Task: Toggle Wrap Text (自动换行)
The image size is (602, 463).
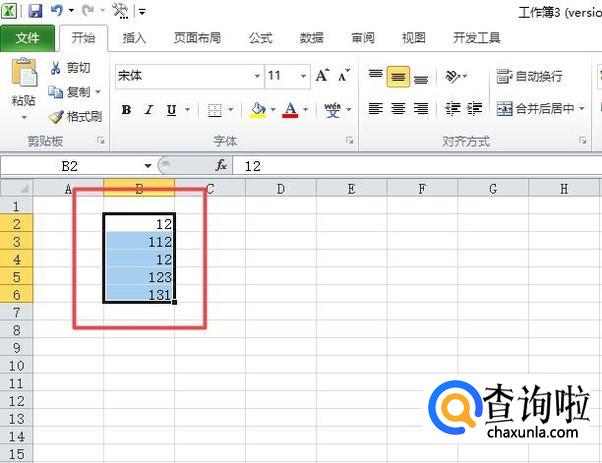Action: pos(529,76)
